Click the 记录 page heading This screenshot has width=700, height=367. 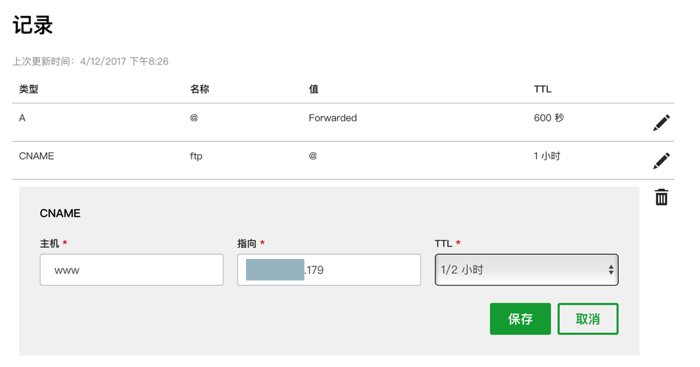pos(33,25)
